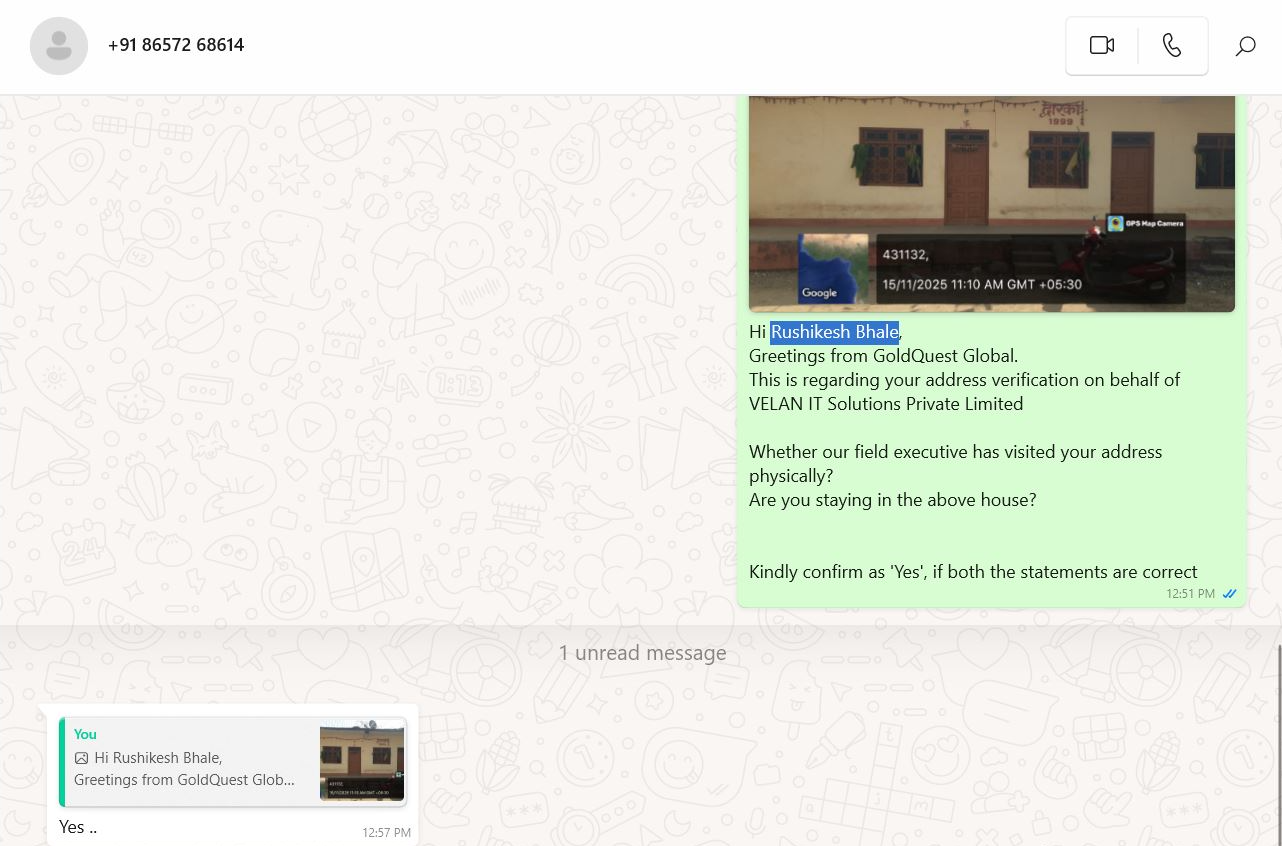The height and width of the screenshot is (846, 1282).
Task: Start a voice call using the phone icon
Action: [x=1172, y=46]
